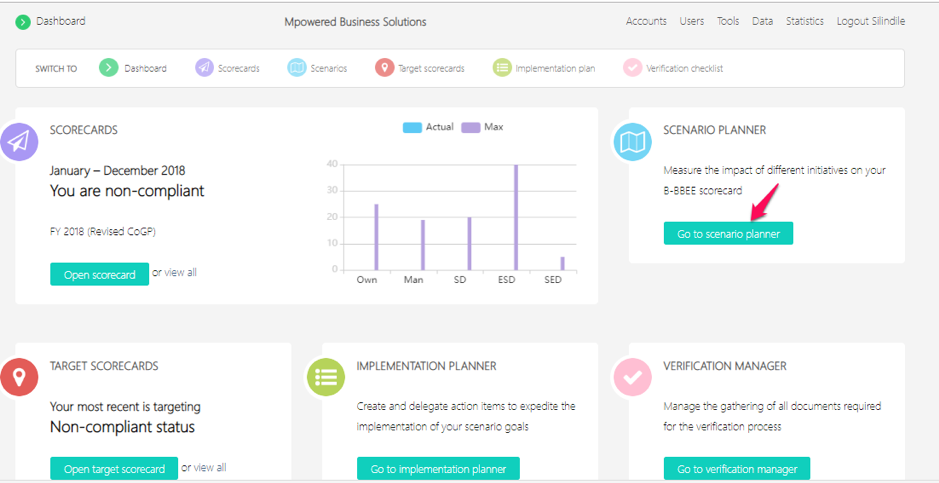939x483 pixels.
Task: Click the TARGET SCORECARDS heading
Action: point(104,366)
